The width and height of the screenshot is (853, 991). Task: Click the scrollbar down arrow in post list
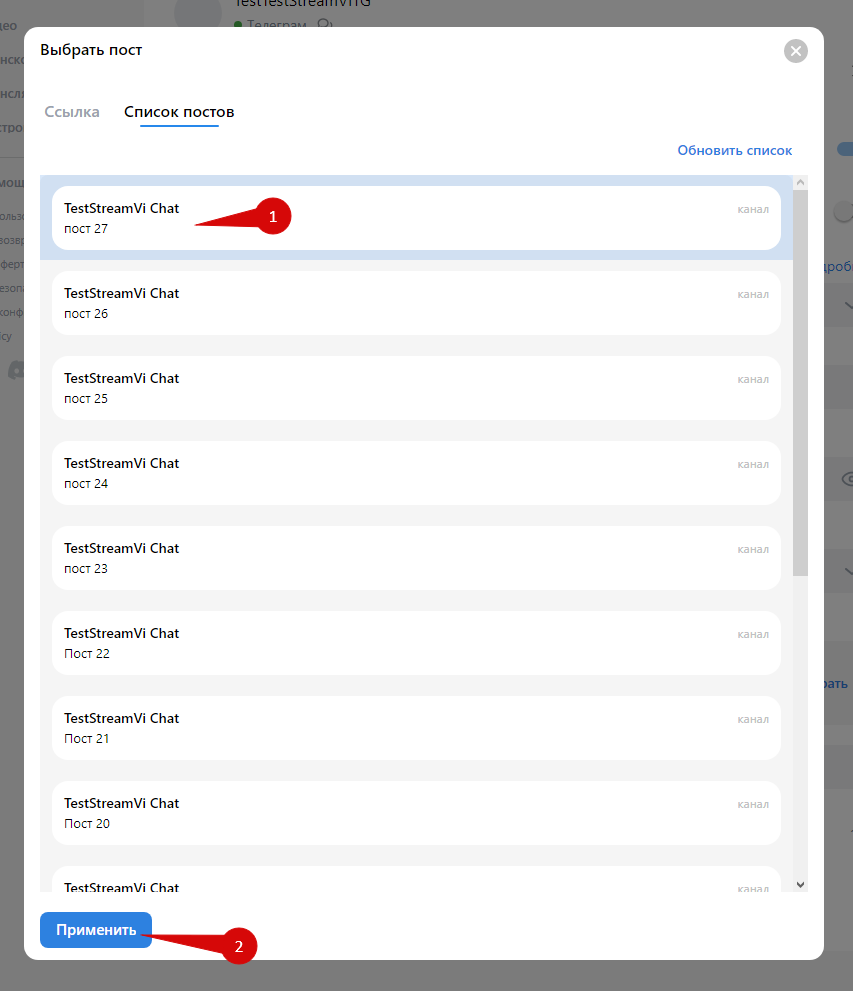coord(799,884)
